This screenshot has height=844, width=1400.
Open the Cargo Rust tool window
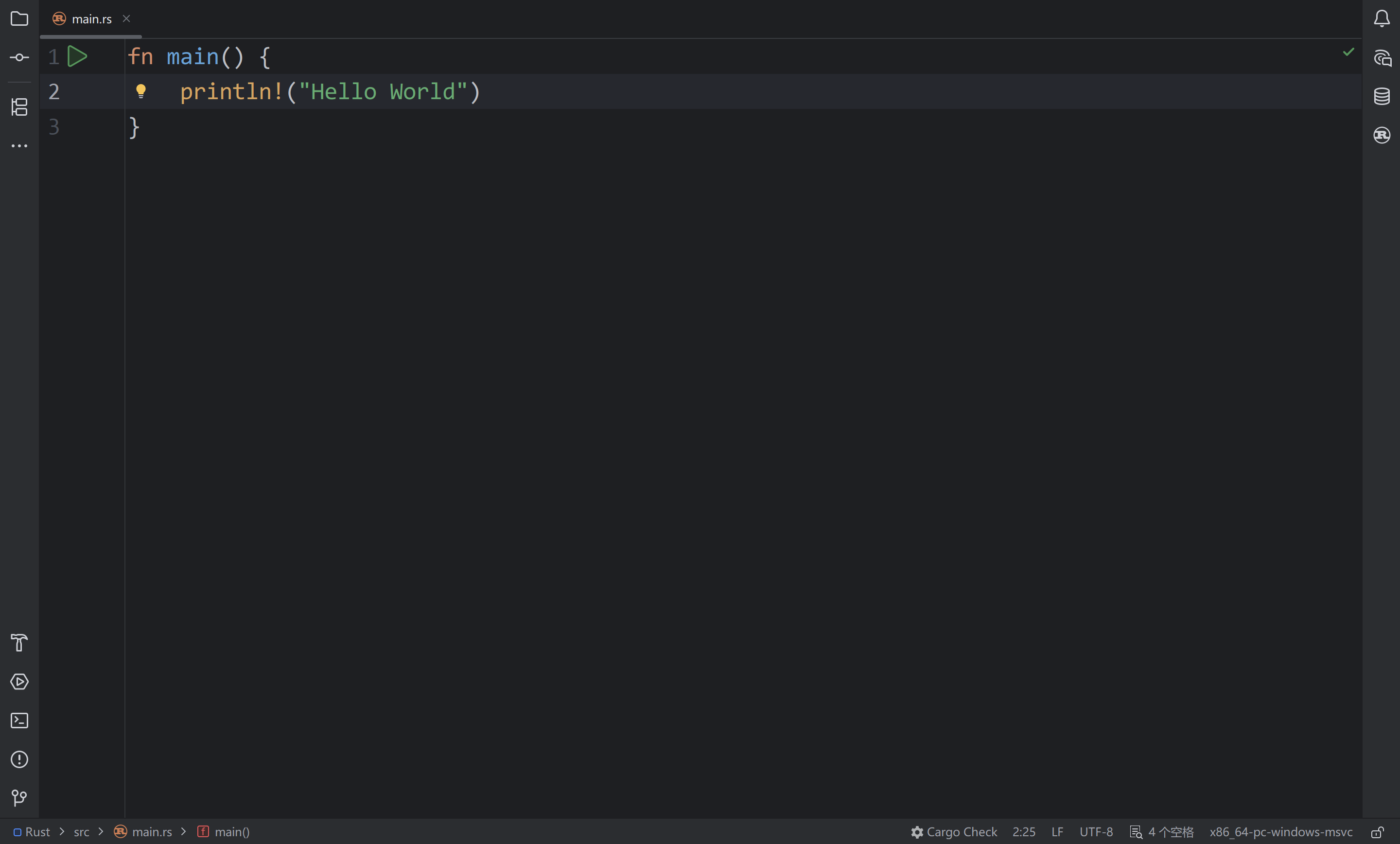click(x=1382, y=135)
